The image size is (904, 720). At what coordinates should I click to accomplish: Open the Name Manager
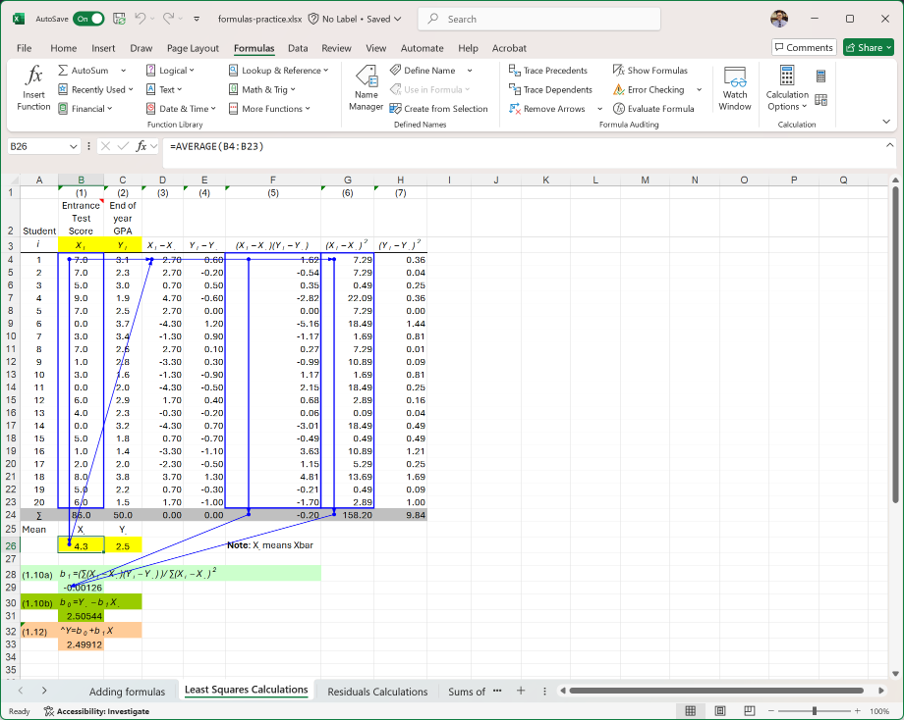tap(366, 88)
